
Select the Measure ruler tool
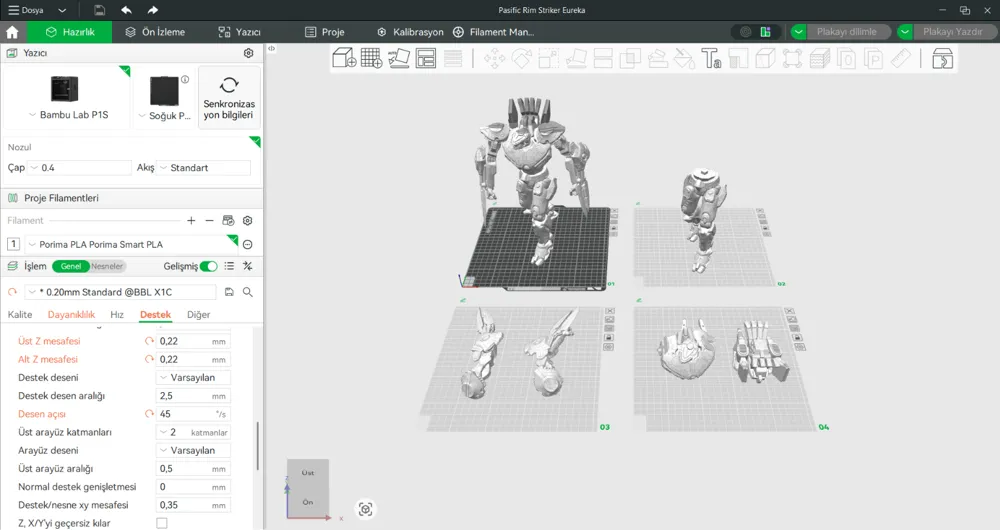901,59
